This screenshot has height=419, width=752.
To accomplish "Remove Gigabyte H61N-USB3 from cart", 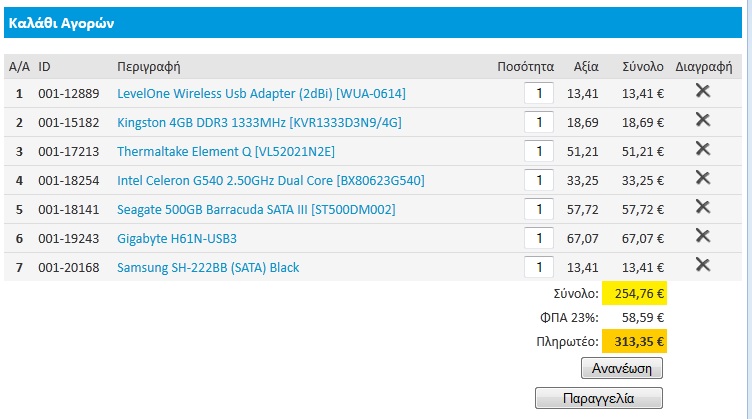I will point(703,236).
